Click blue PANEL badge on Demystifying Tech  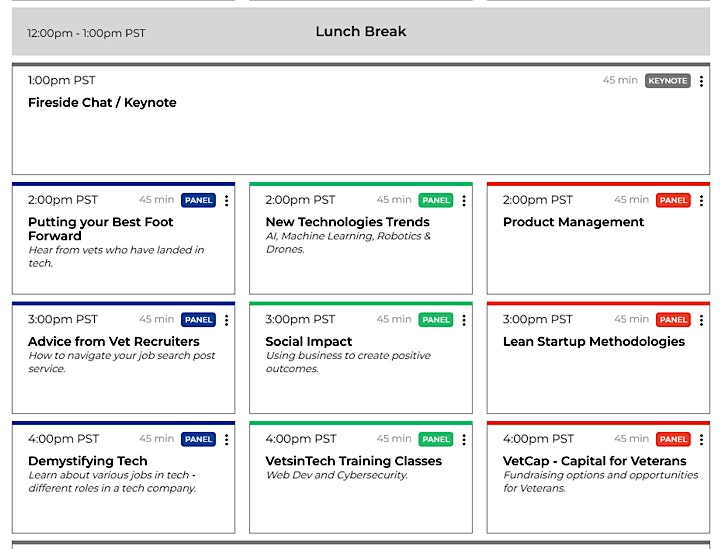pos(198,439)
